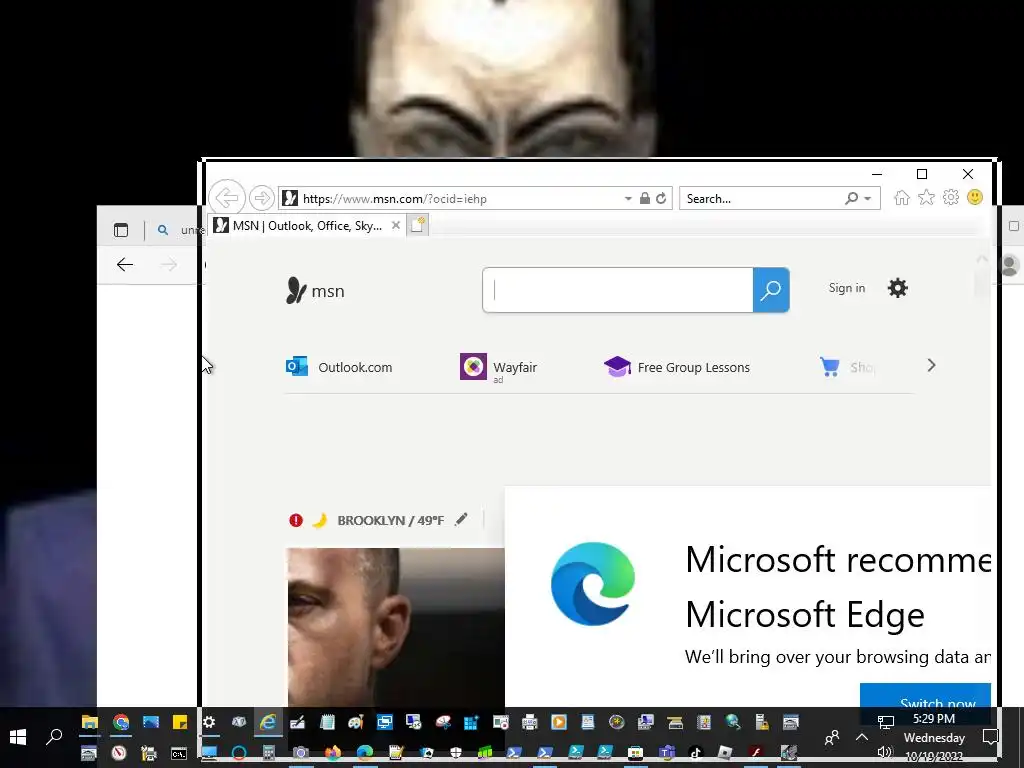
Task: Edit weather location with pencil icon
Action: point(461,520)
